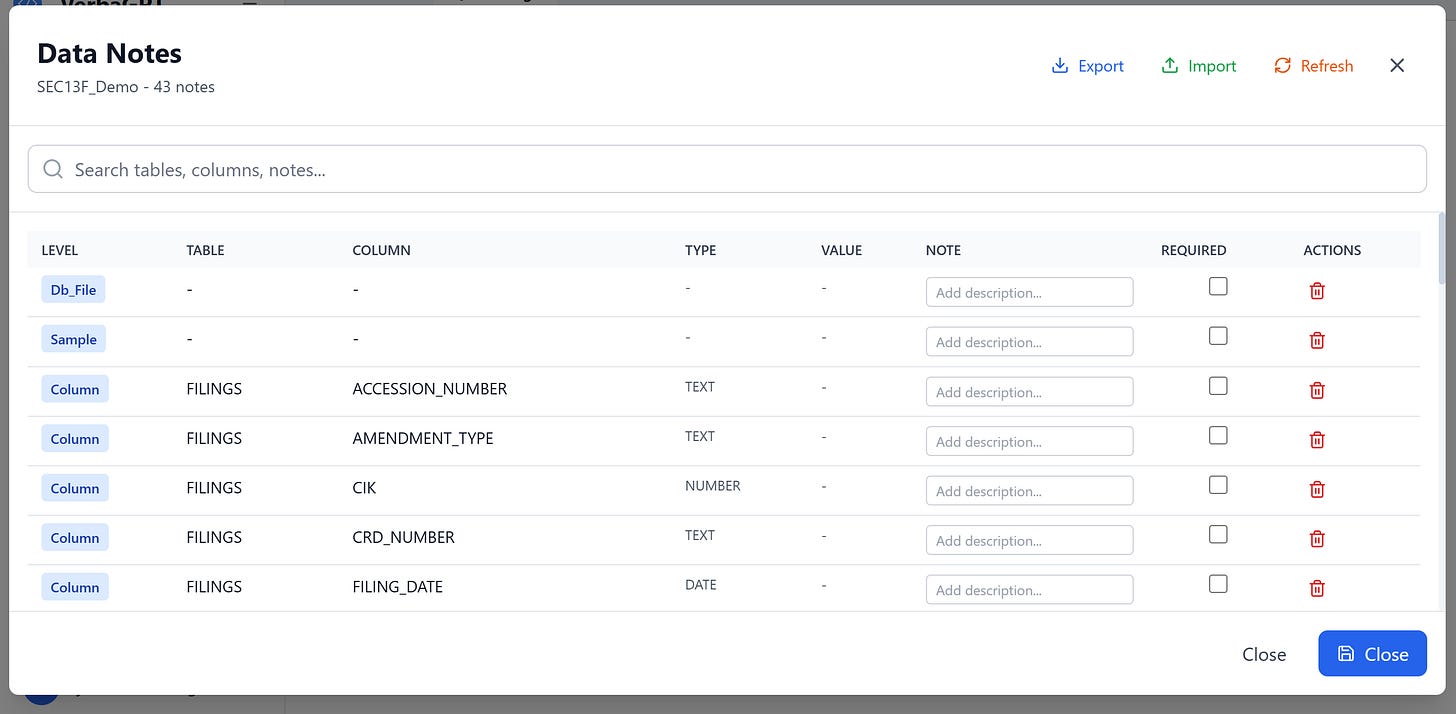Add description for the Sample row

pyautogui.click(x=1029, y=342)
